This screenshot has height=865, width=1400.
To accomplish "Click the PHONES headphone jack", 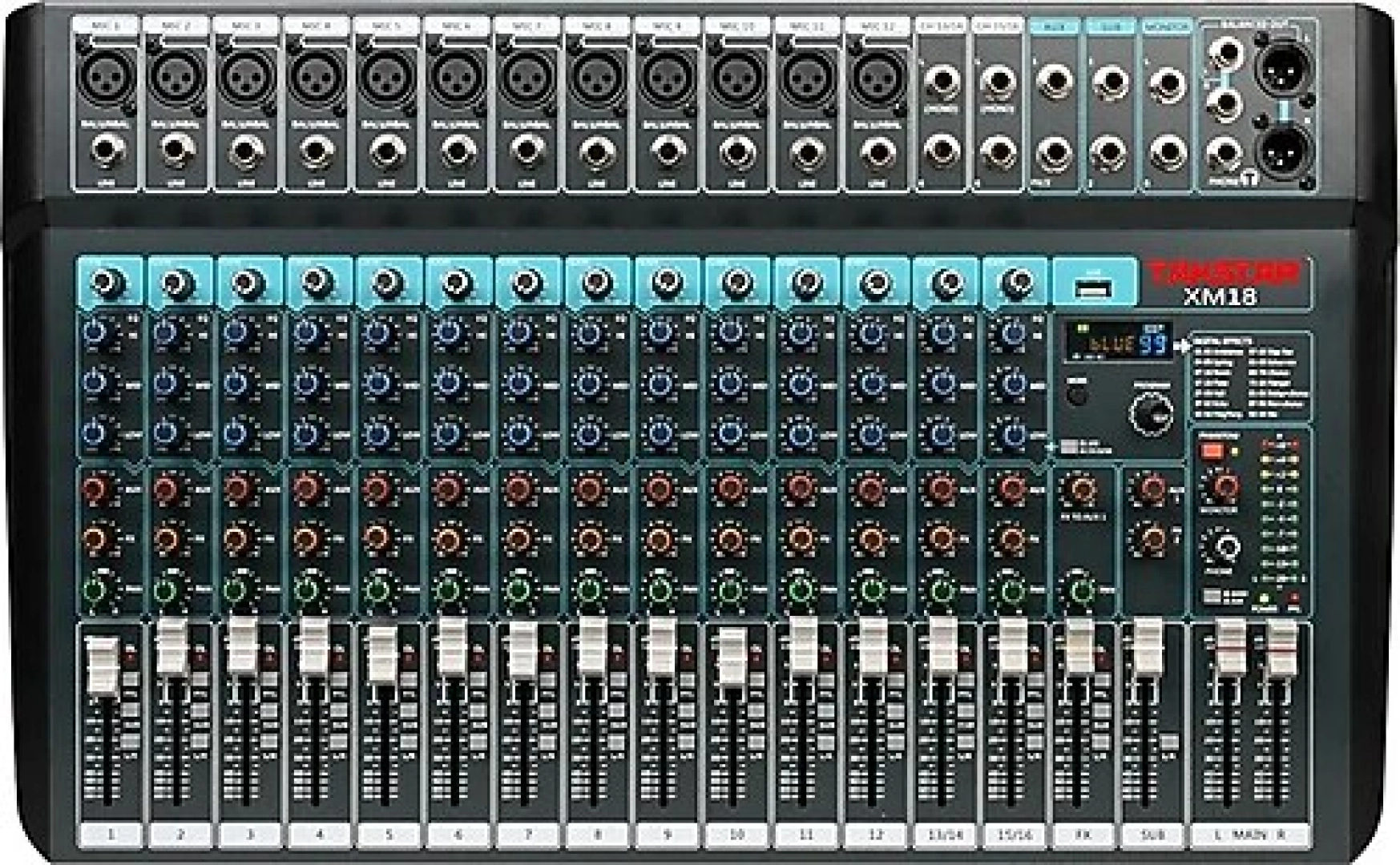I will tap(1224, 153).
